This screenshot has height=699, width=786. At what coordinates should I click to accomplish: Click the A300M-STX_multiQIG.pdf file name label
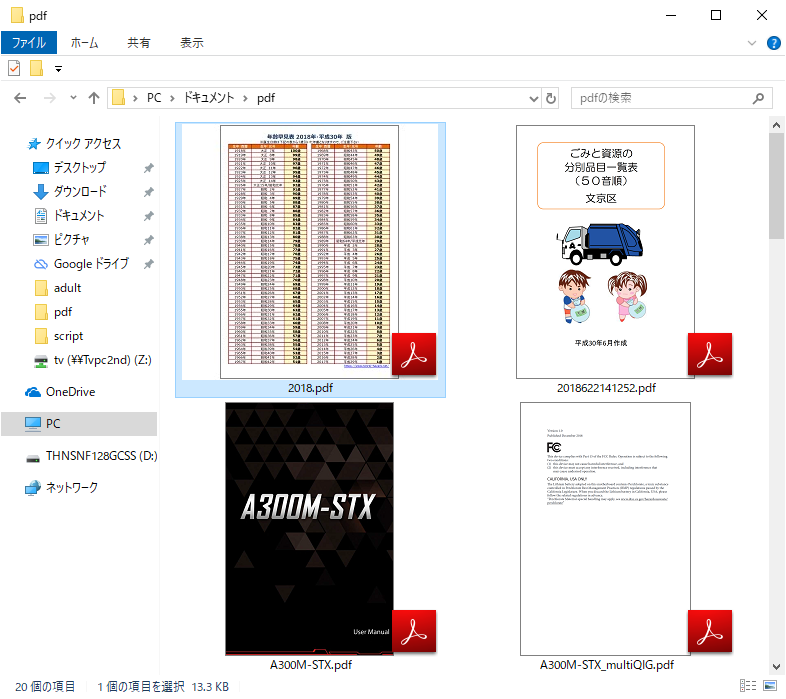pyautogui.click(x=607, y=665)
